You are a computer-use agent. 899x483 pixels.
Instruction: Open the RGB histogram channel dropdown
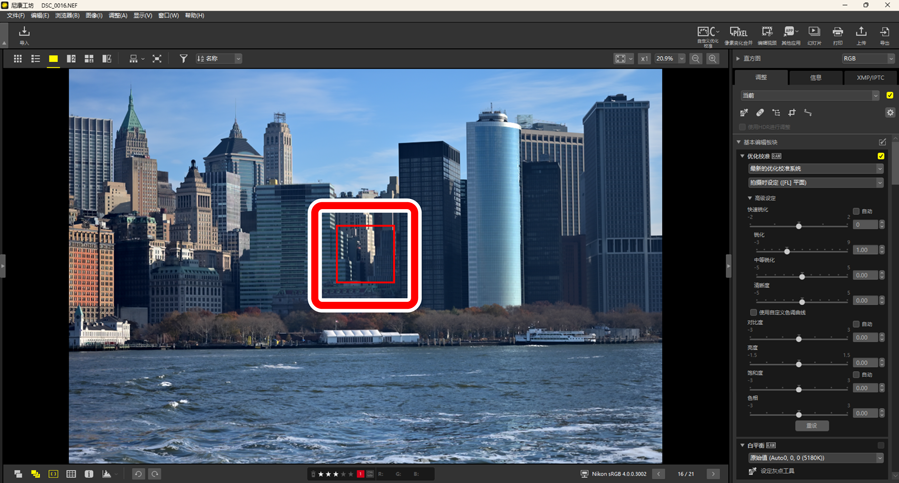(x=867, y=59)
